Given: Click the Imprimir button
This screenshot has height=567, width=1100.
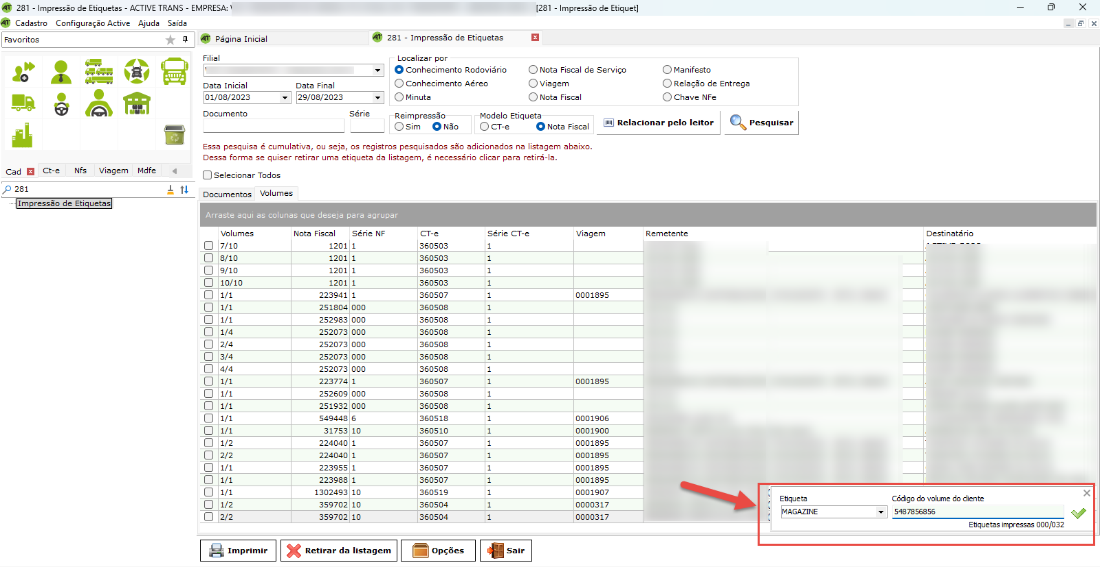Looking at the screenshot, I should point(238,551).
